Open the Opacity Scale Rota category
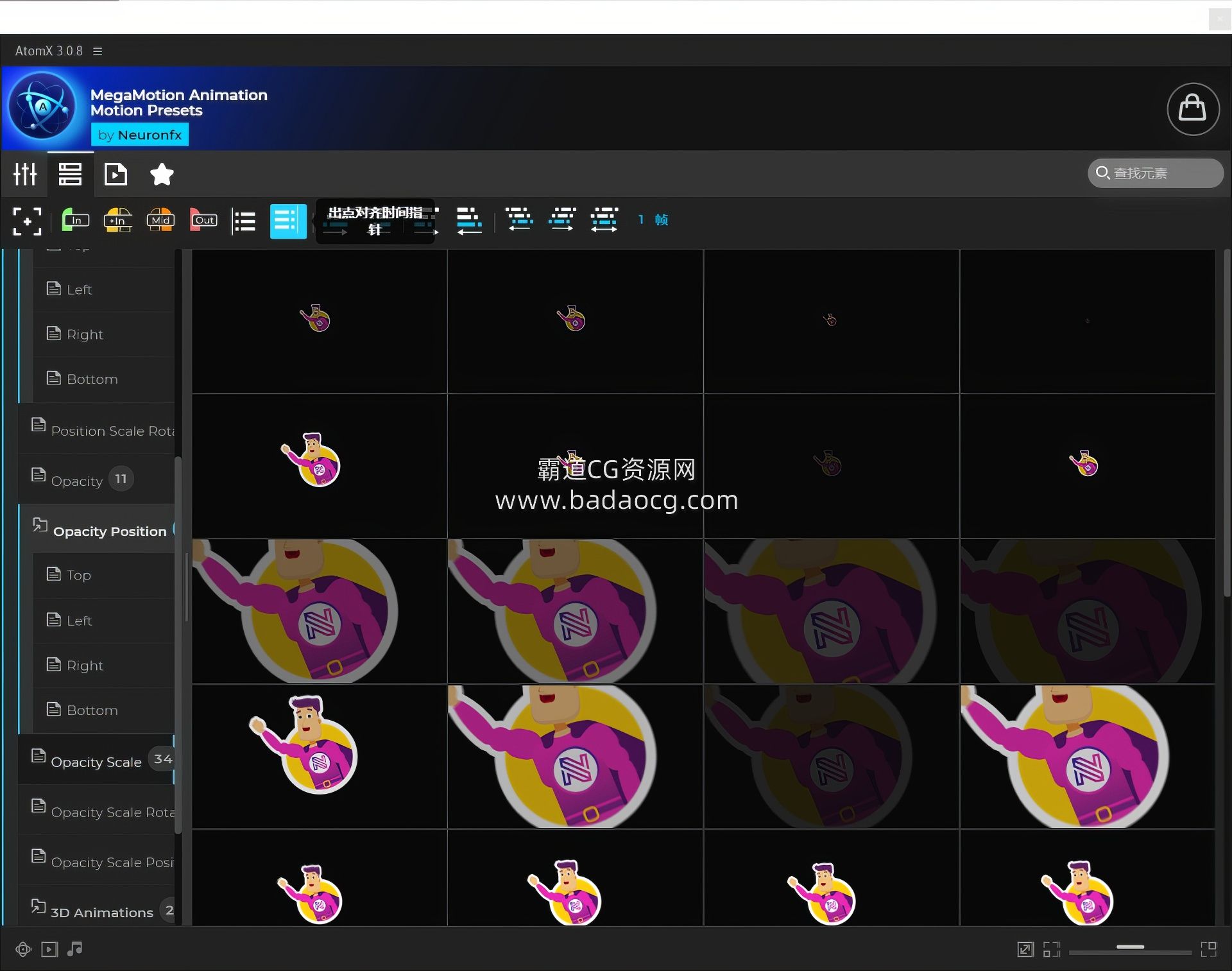The height and width of the screenshot is (971, 1232). click(x=96, y=810)
